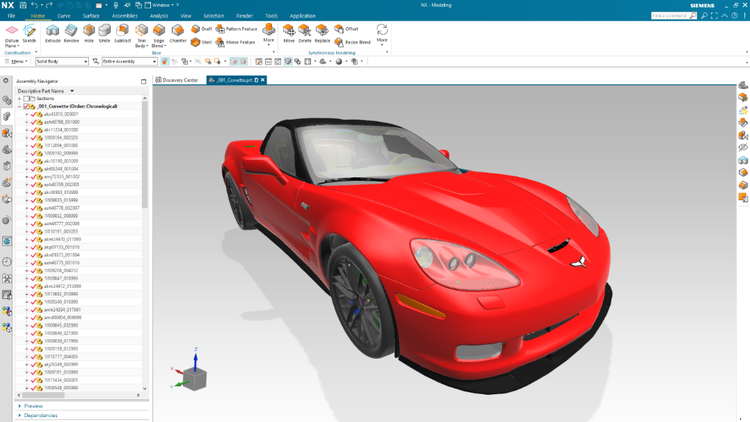Select the Resize Blend command
The height and width of the screenshot is (422, 750).
click(353, 42)
